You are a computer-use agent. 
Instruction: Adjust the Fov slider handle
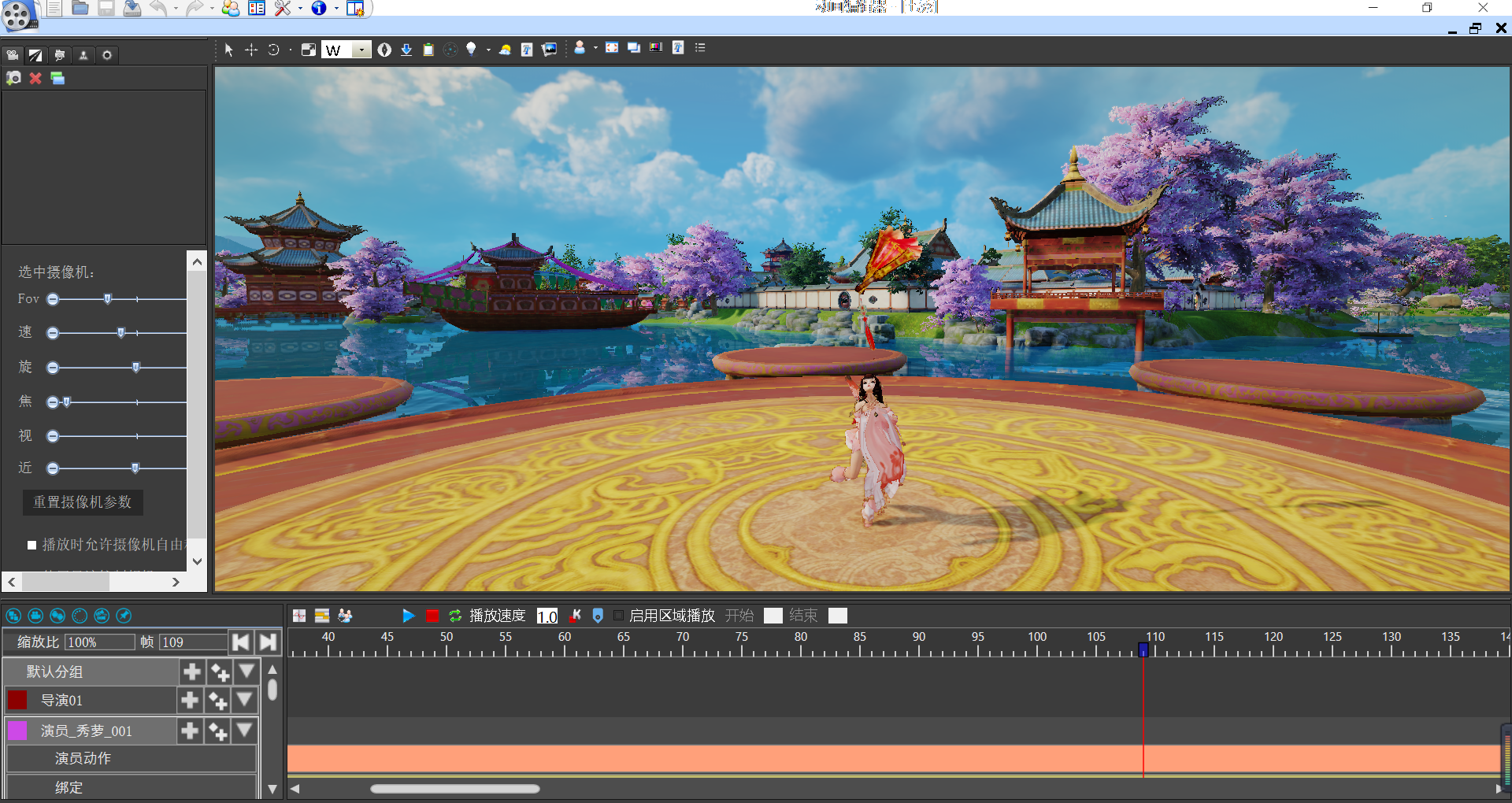(x=108, y=299)
